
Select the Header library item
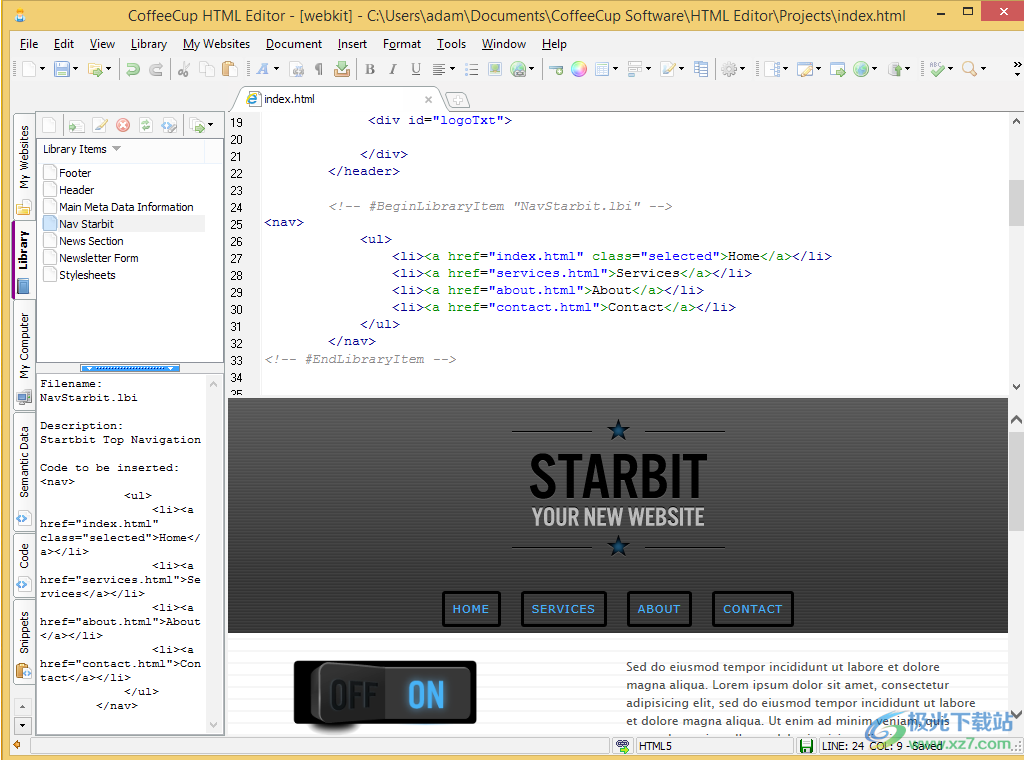(76, 190)
